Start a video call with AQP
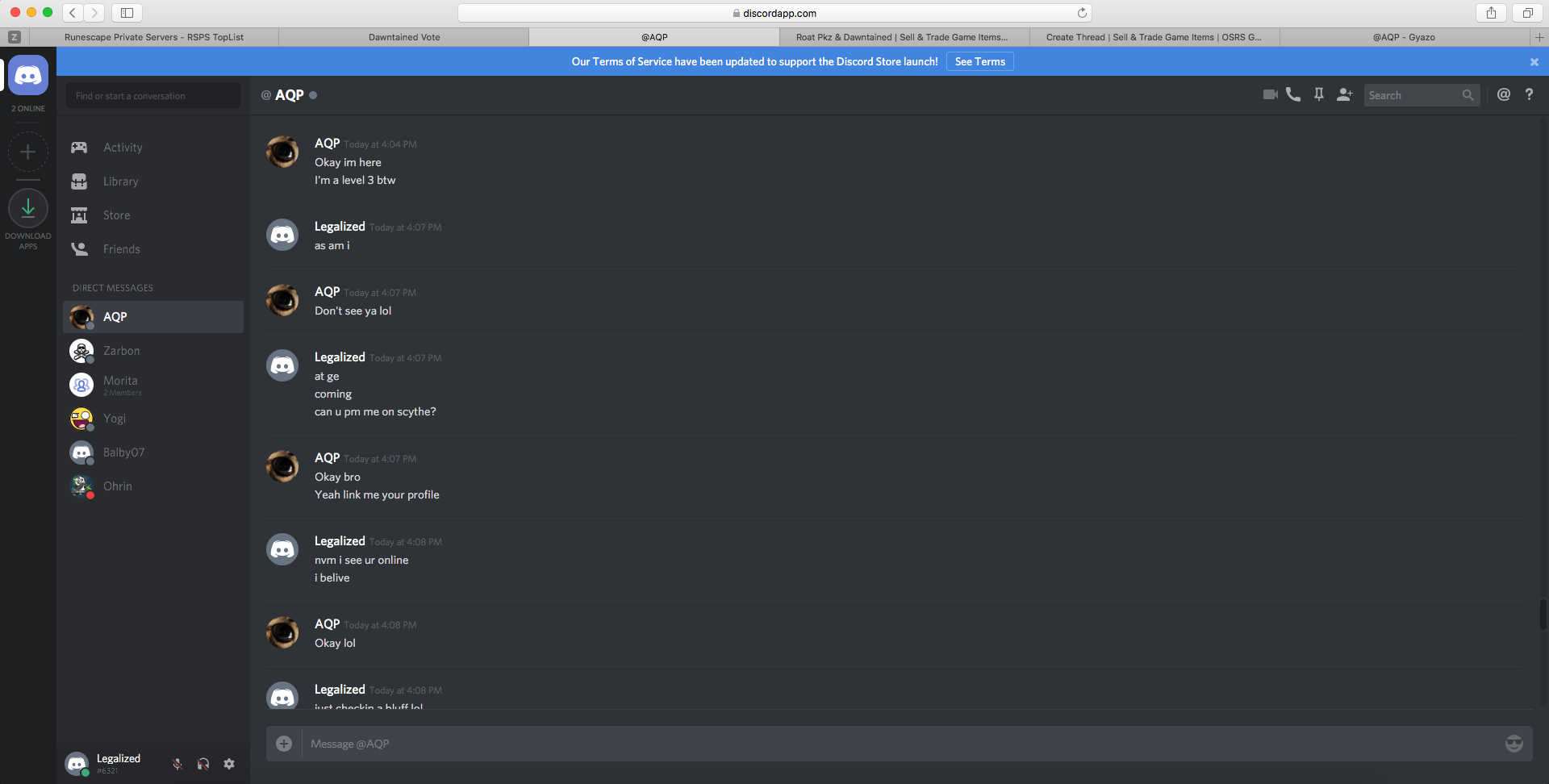 pyautogui.click(x=1270, y=94)
